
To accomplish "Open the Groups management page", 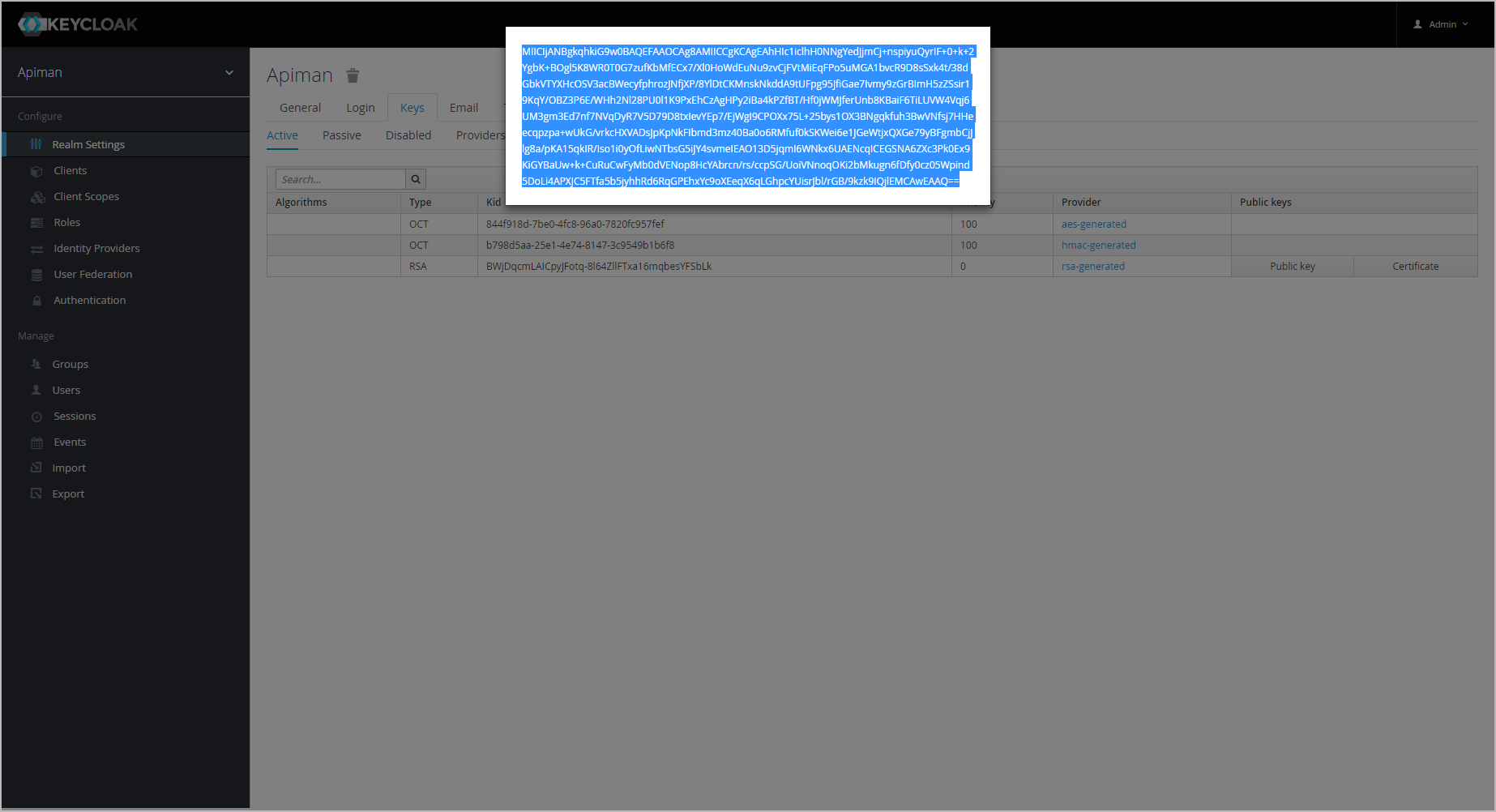I will pos(71,364).
